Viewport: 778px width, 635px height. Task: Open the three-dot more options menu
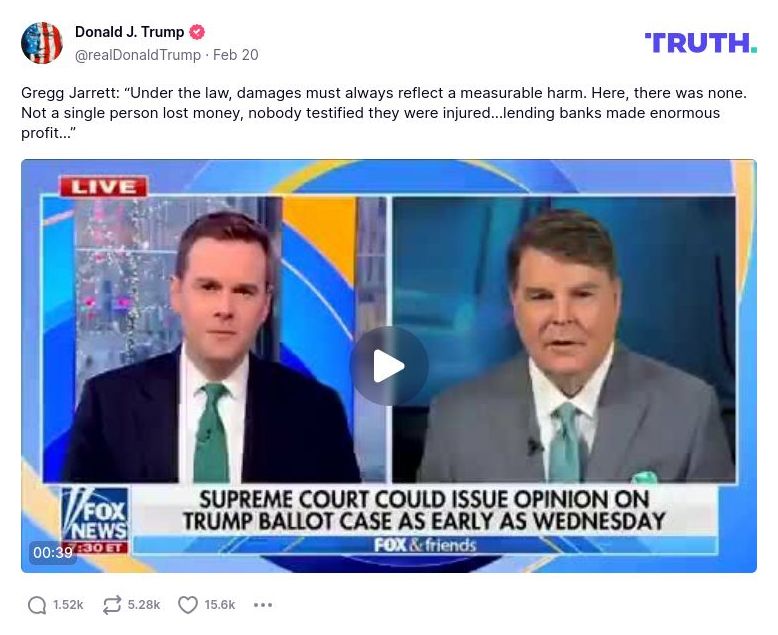tap(262, 605)
